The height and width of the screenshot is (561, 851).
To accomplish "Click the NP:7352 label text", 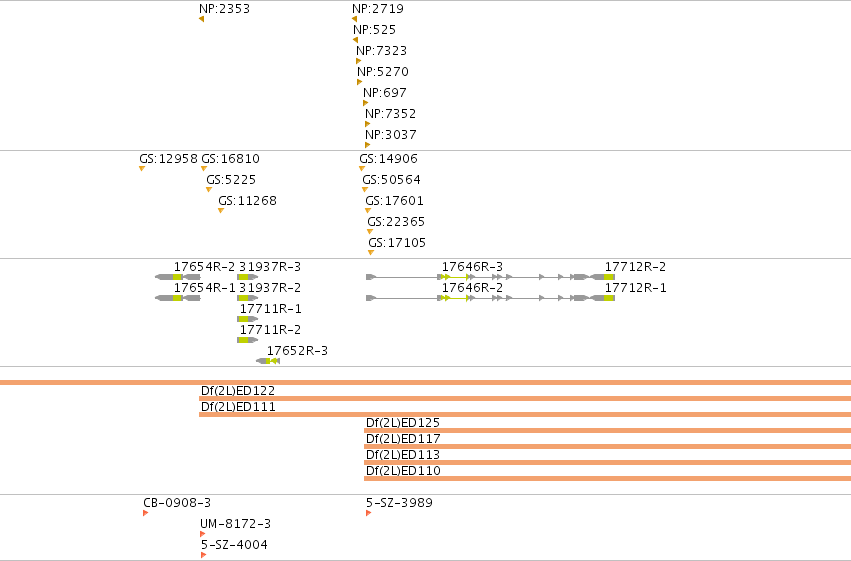I will (391, 114).
